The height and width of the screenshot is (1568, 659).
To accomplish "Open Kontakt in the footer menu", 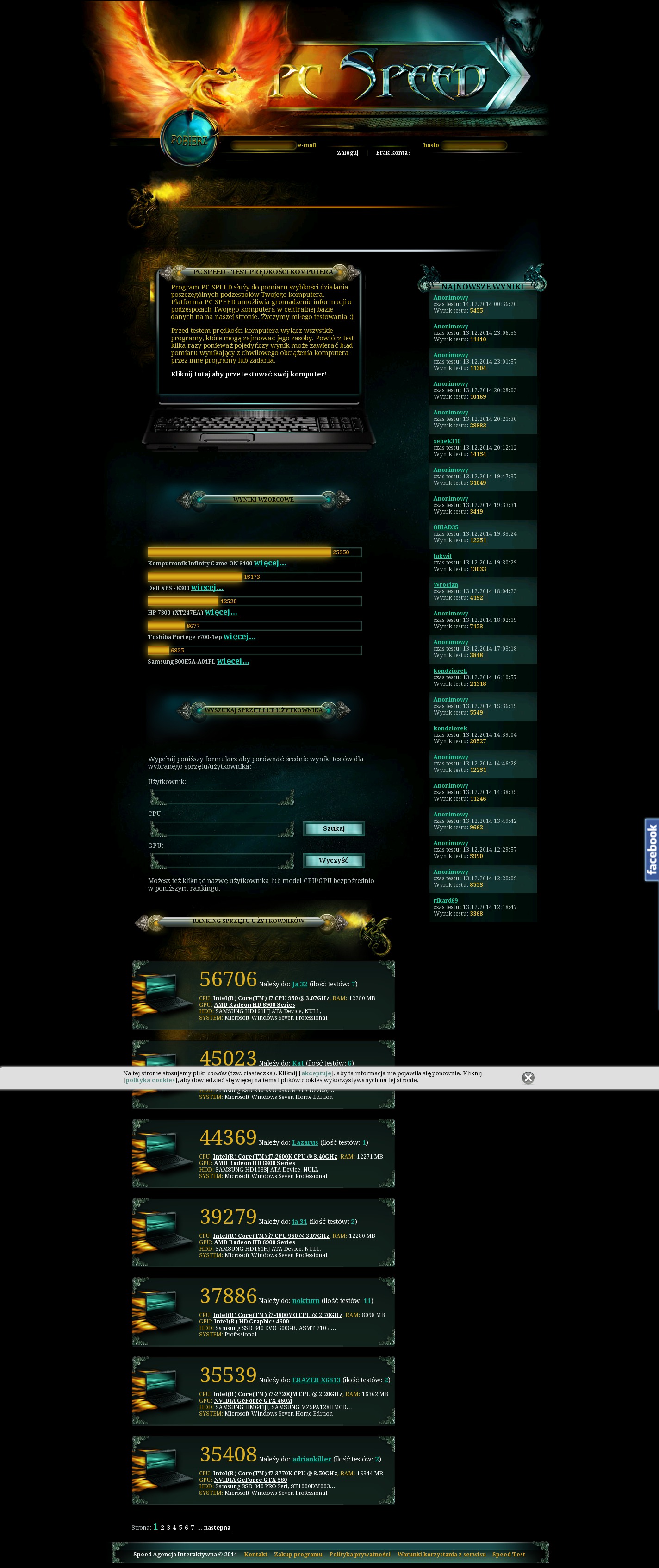I will click(255, 1554).
